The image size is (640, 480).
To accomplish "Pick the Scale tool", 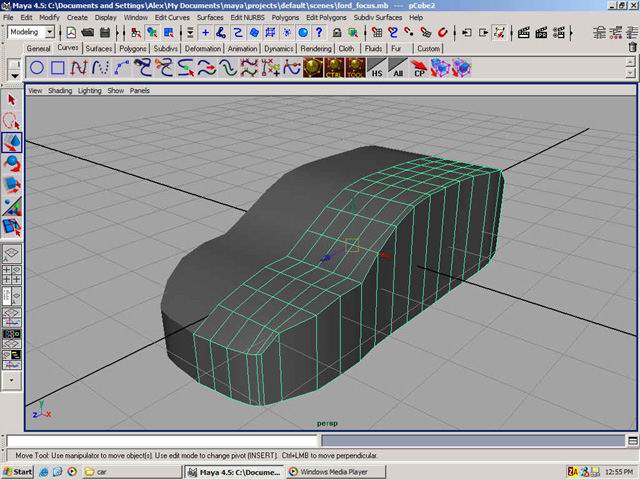I will tap(12, 185).
